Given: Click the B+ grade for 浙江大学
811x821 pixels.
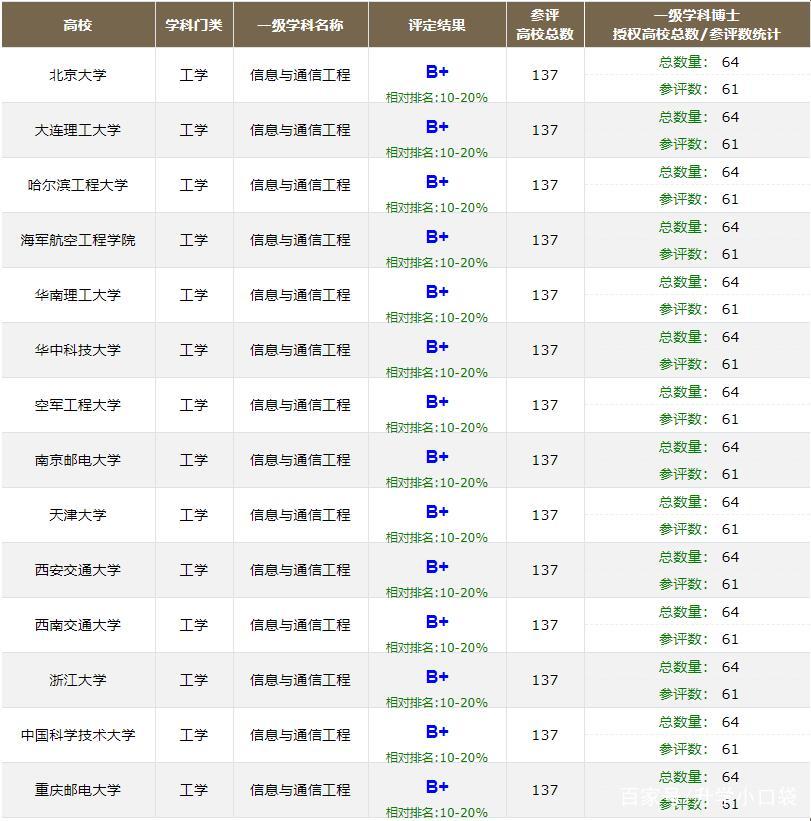Looking at the screenshot, I should click(x=437, y=676).
